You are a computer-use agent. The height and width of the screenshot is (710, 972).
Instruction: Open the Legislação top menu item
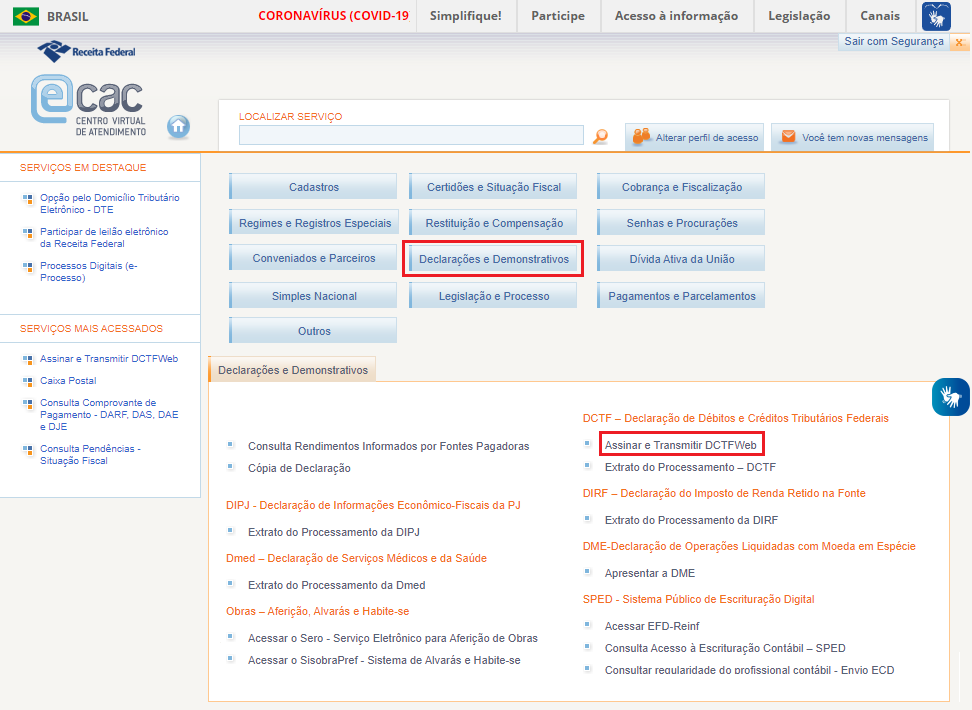coord(799,16)
